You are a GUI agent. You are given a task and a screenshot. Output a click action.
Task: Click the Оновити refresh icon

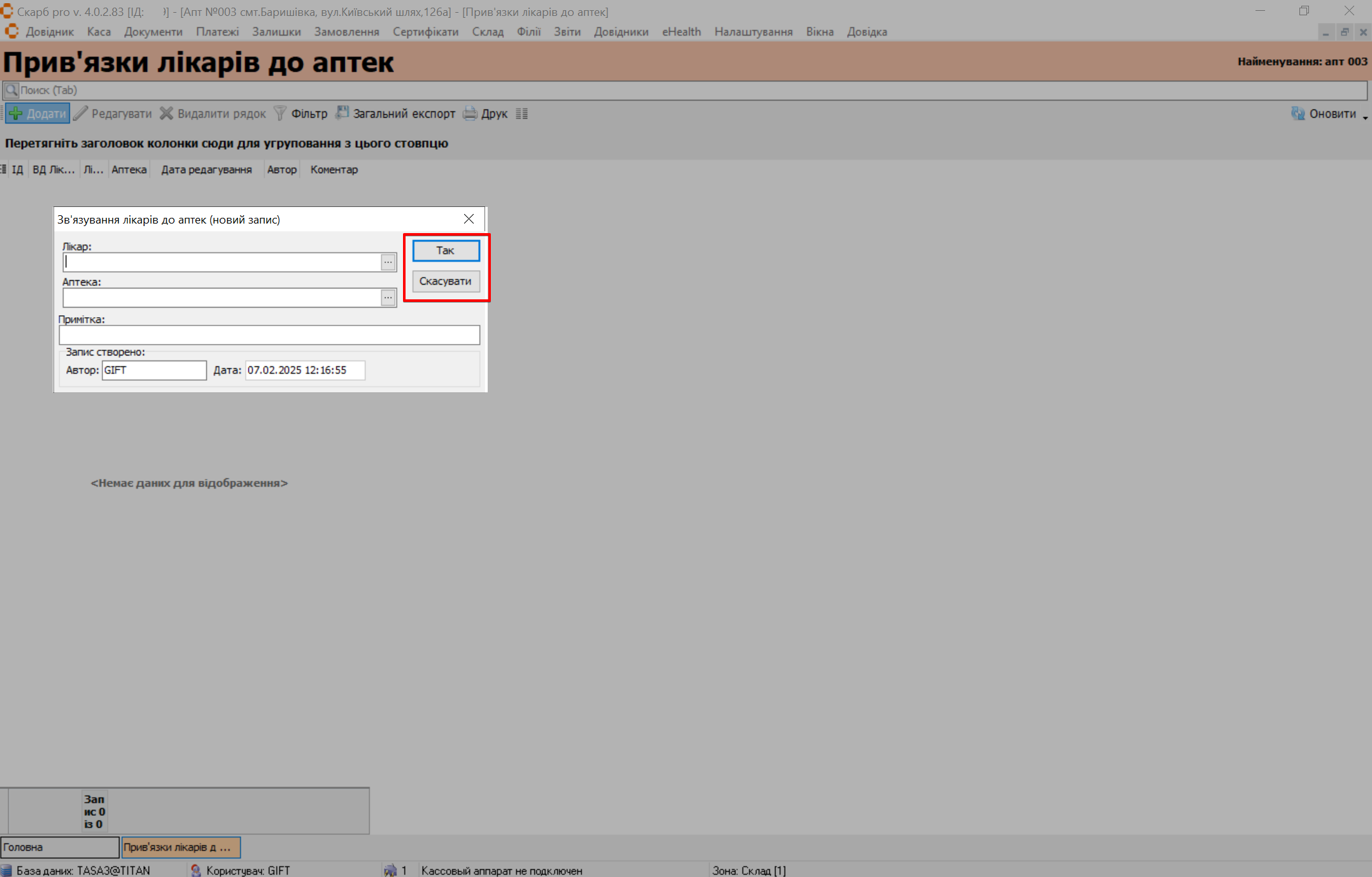1298,114
